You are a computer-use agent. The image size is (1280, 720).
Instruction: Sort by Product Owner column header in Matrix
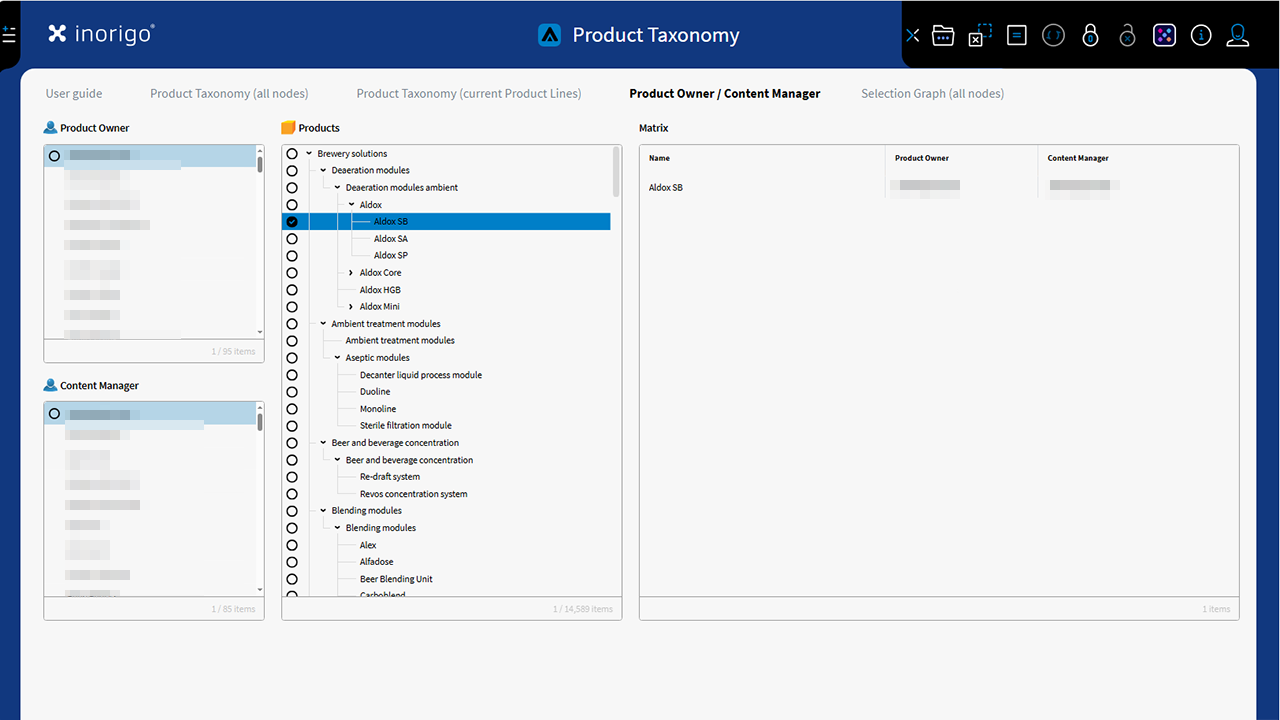click(x=922, y=158)
